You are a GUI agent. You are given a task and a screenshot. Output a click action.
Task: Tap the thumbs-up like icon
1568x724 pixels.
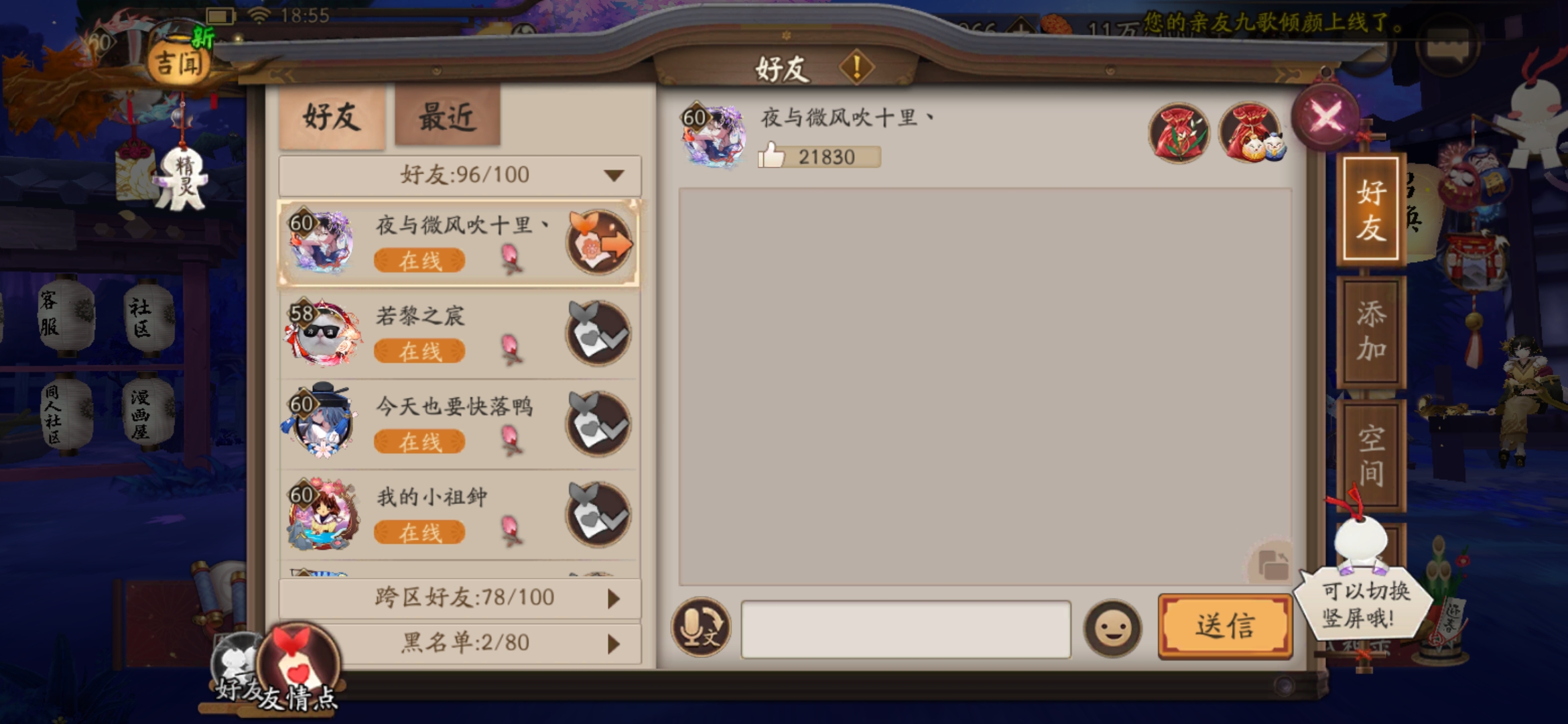click(x=771, y=155)
